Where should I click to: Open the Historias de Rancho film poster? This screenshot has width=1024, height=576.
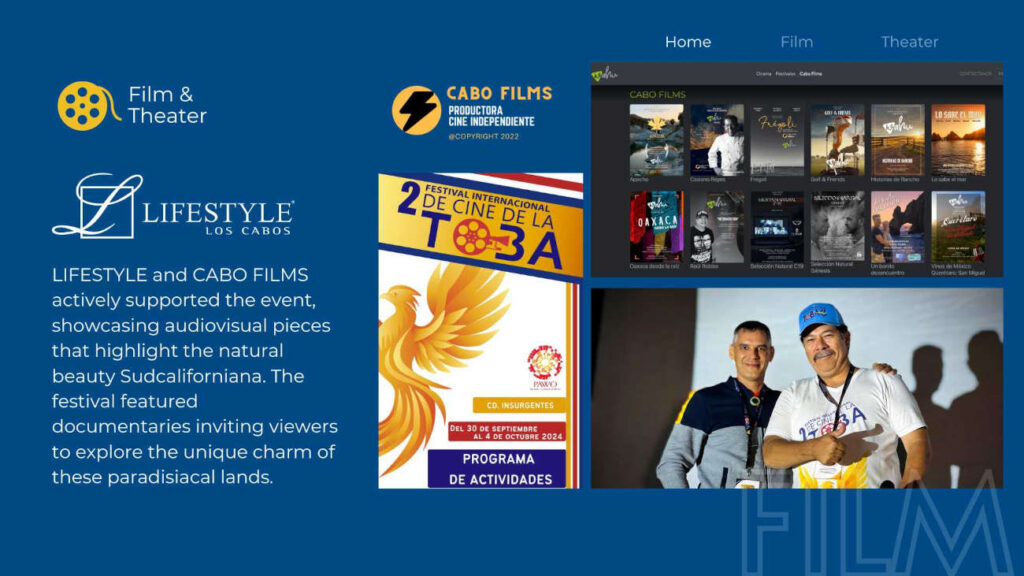tap(897, 140)
